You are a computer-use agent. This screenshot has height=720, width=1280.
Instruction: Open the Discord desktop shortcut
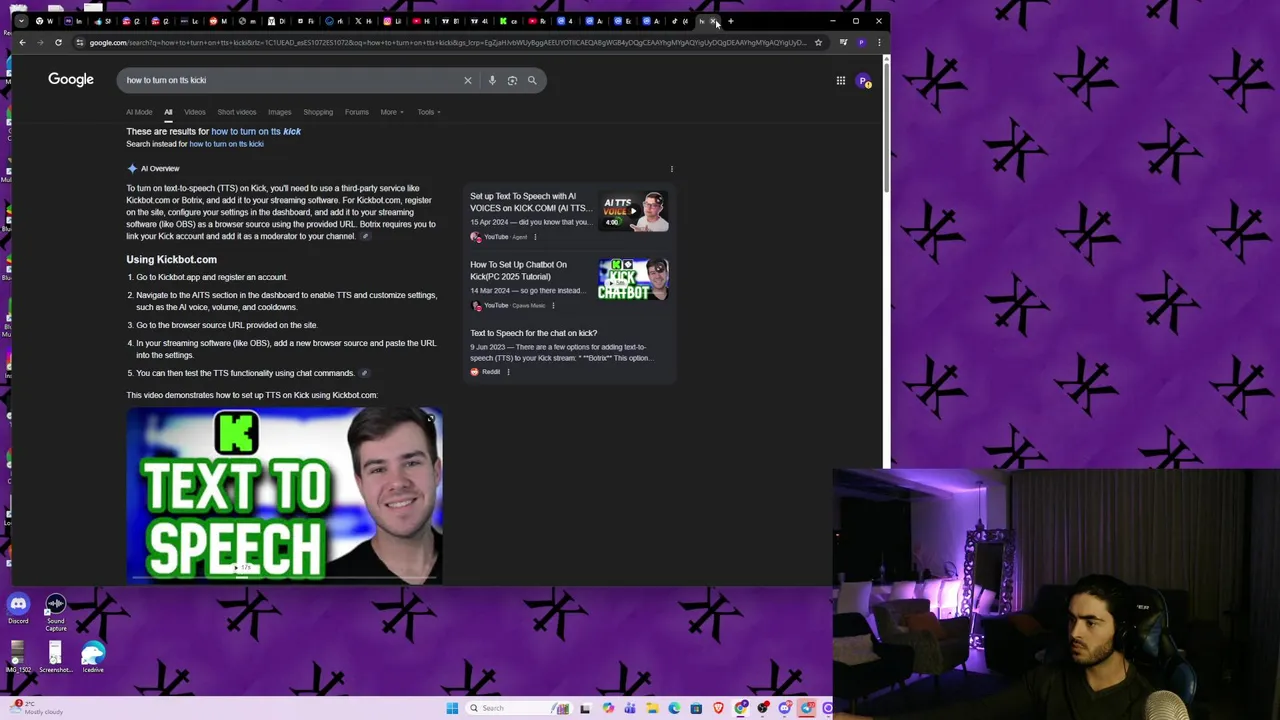[18, 608]
